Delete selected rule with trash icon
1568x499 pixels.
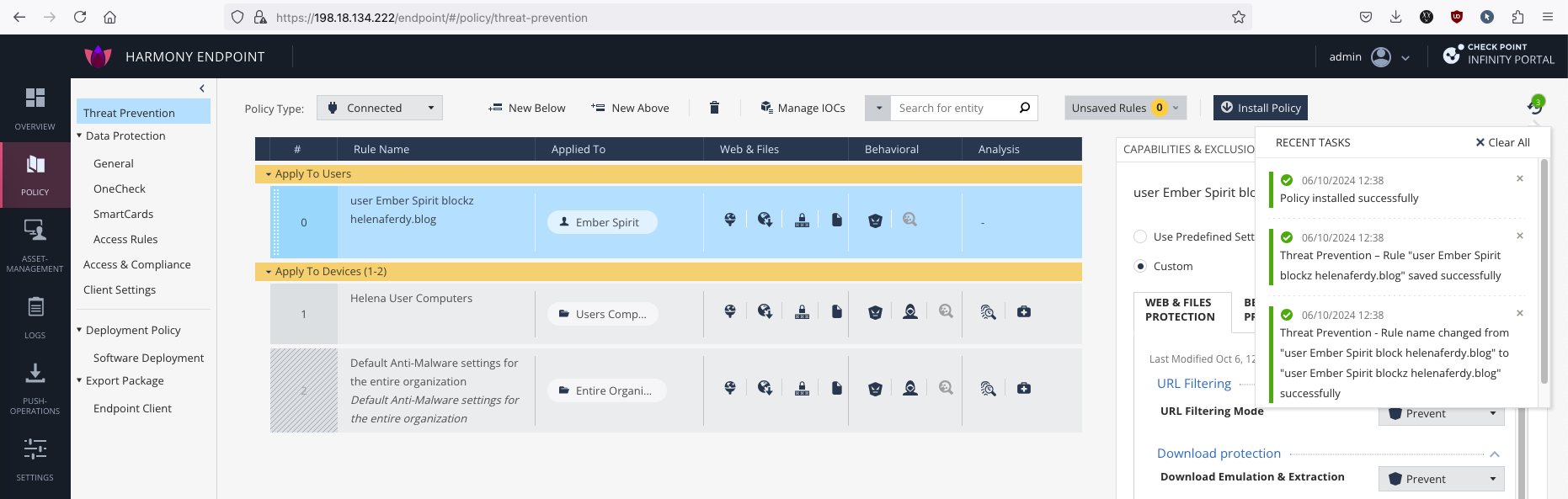[714, 108]
